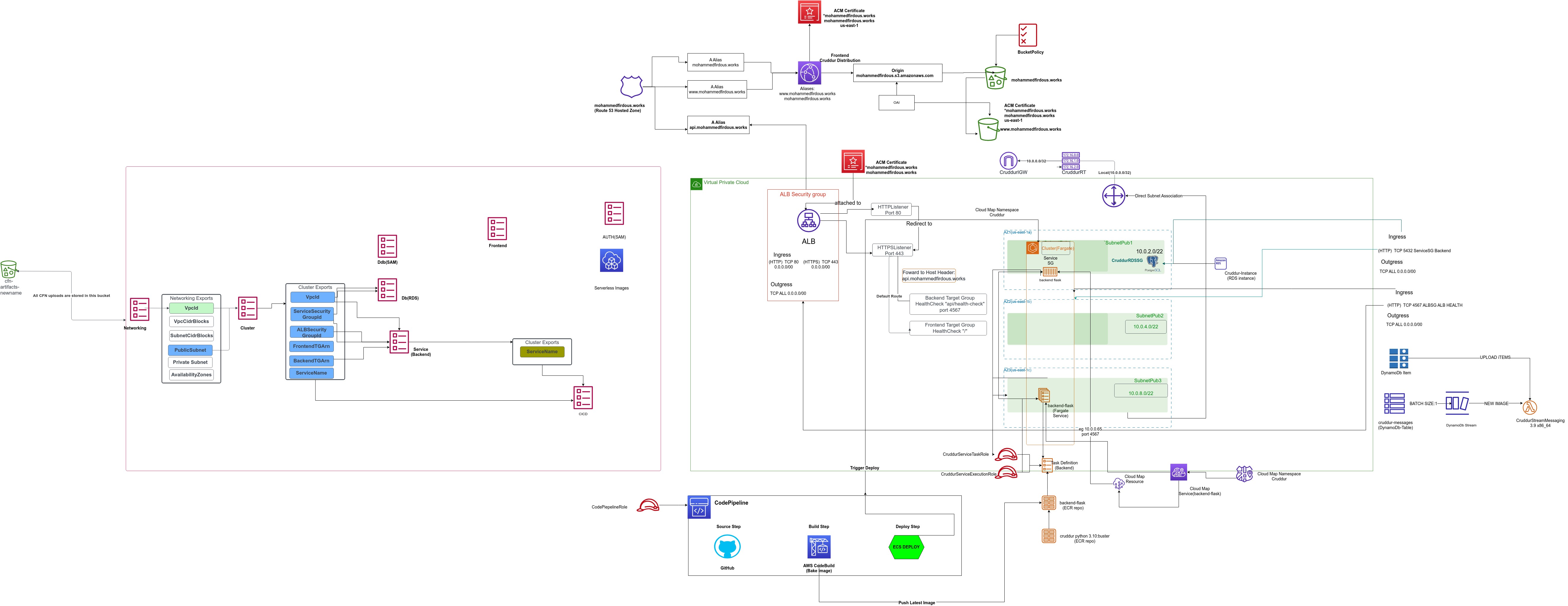The width and height of the screenshot is (1568, 606).
Task: Select the BucketPolicy checklist icon
Action: [1027, 35]
